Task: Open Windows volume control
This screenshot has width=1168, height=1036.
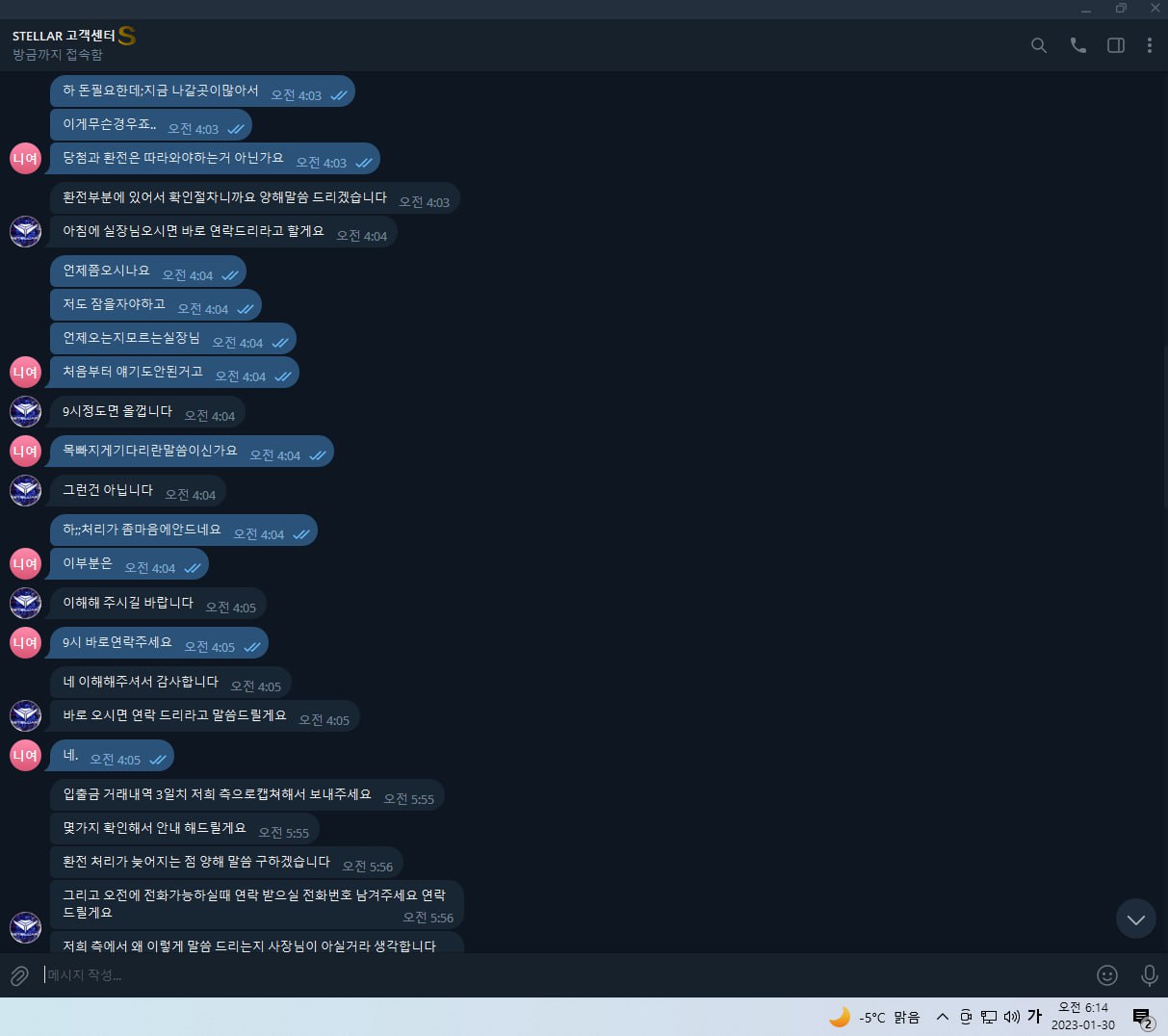Action: 1012,1017
